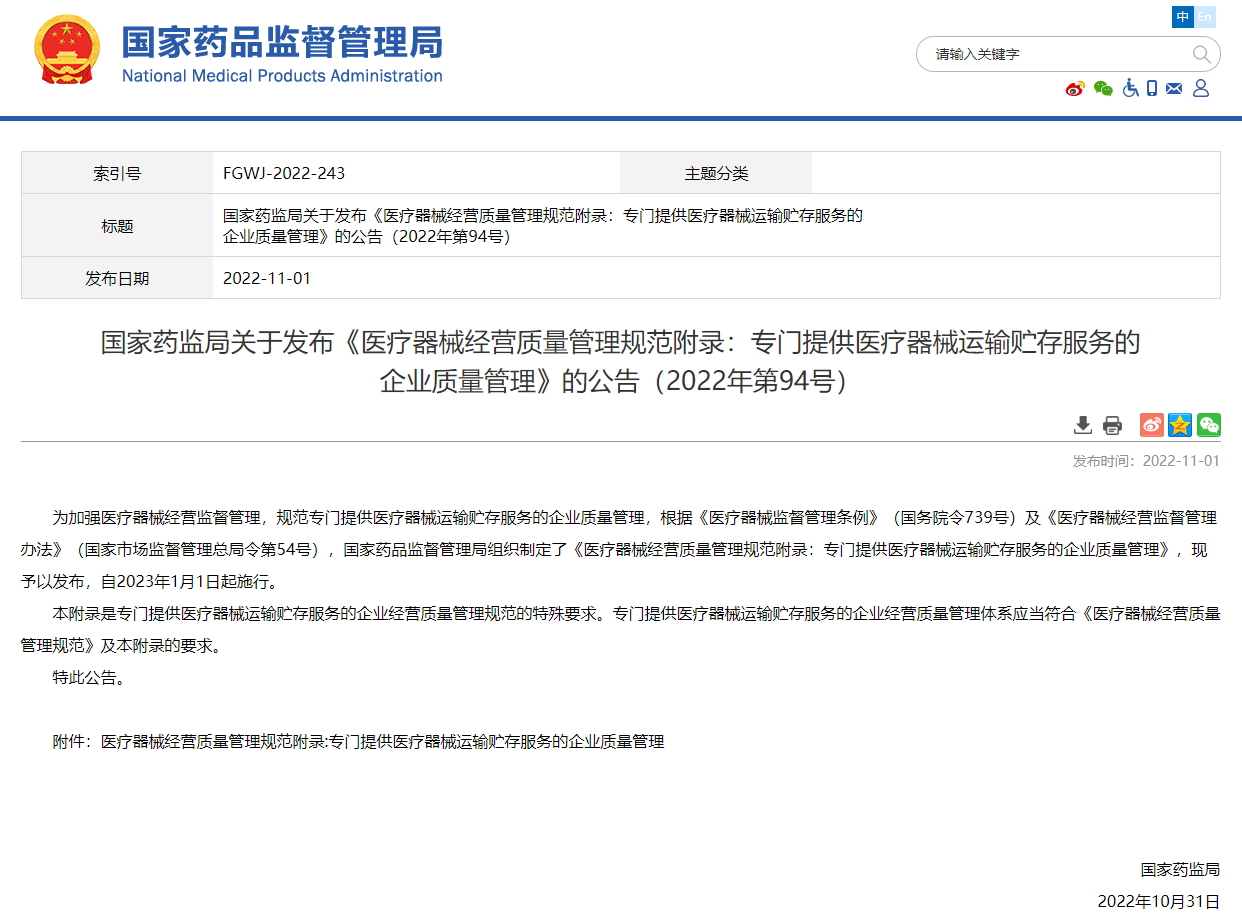Click the search magnifier icon
1242x916 pixels.
click(x=1202, y=54)
